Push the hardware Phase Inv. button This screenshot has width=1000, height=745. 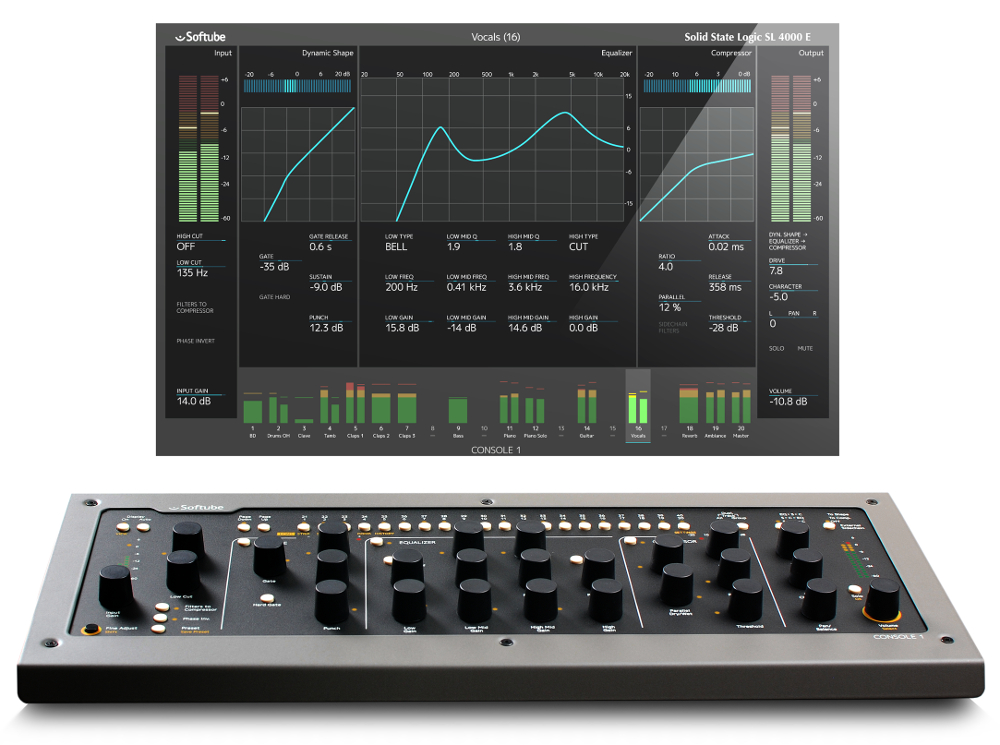click(x=160, y=617)
